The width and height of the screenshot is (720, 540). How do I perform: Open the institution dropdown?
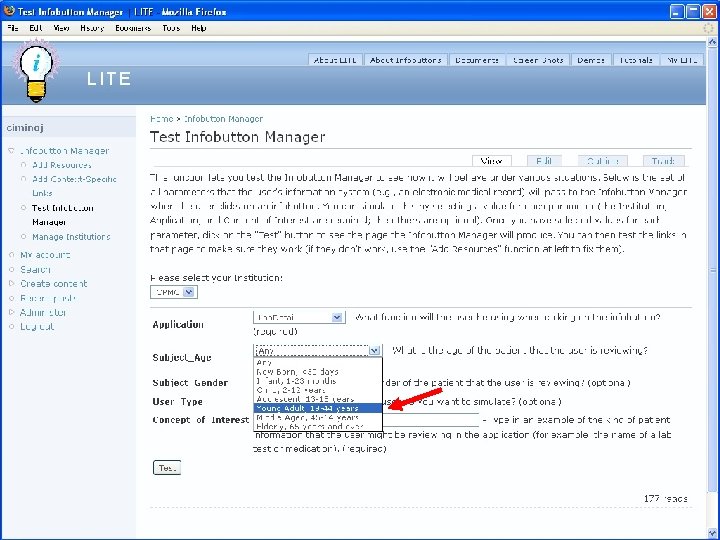click(x=174, y=292)
